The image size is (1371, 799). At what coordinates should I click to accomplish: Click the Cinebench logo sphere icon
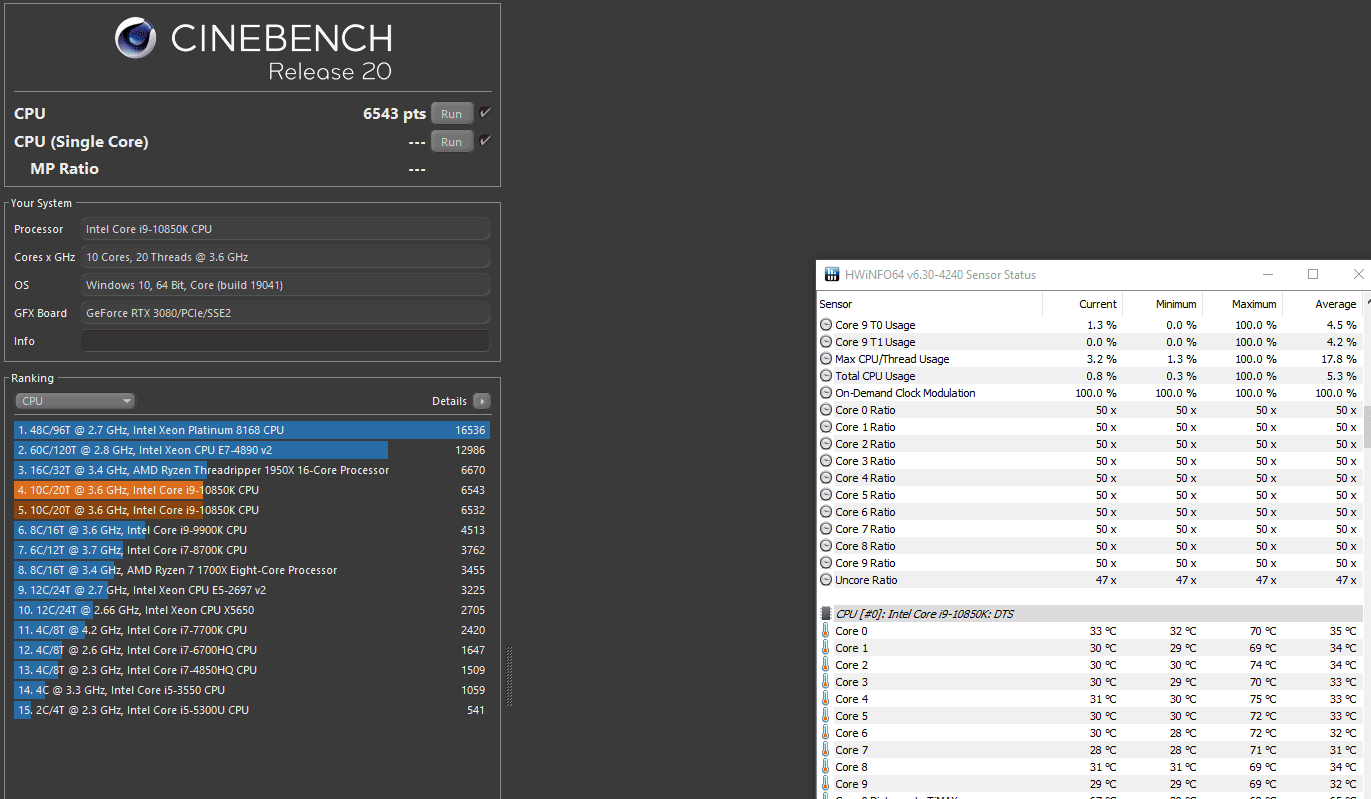point(135,39)
